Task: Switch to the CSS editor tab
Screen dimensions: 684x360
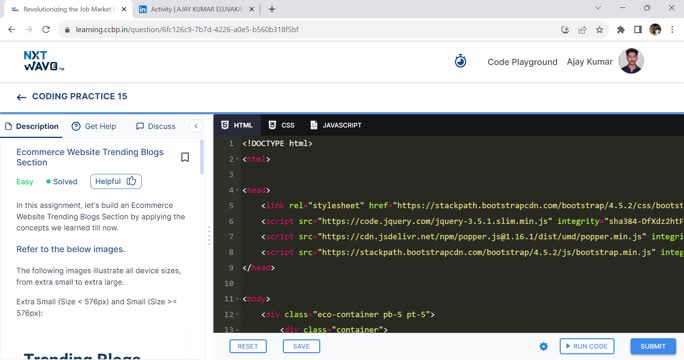Action: point(281,125)
